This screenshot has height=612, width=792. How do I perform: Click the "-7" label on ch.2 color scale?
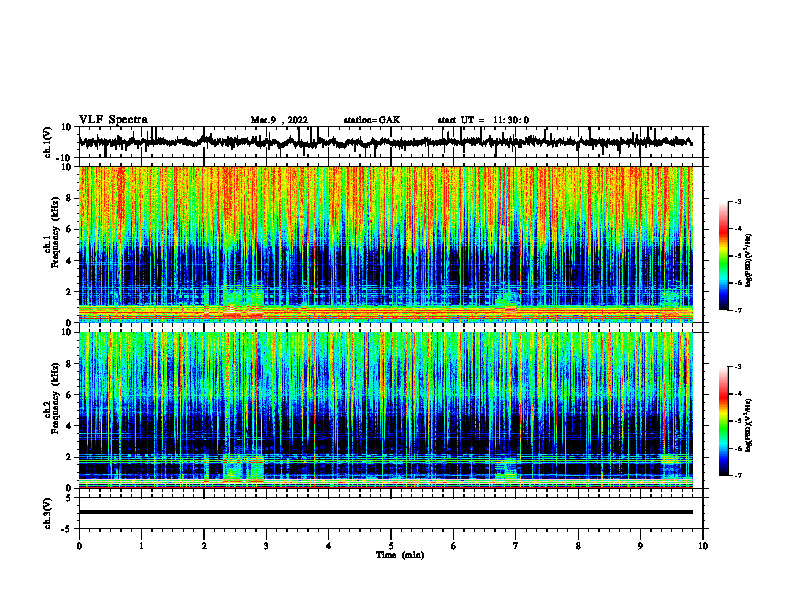(x=737, y=476)
